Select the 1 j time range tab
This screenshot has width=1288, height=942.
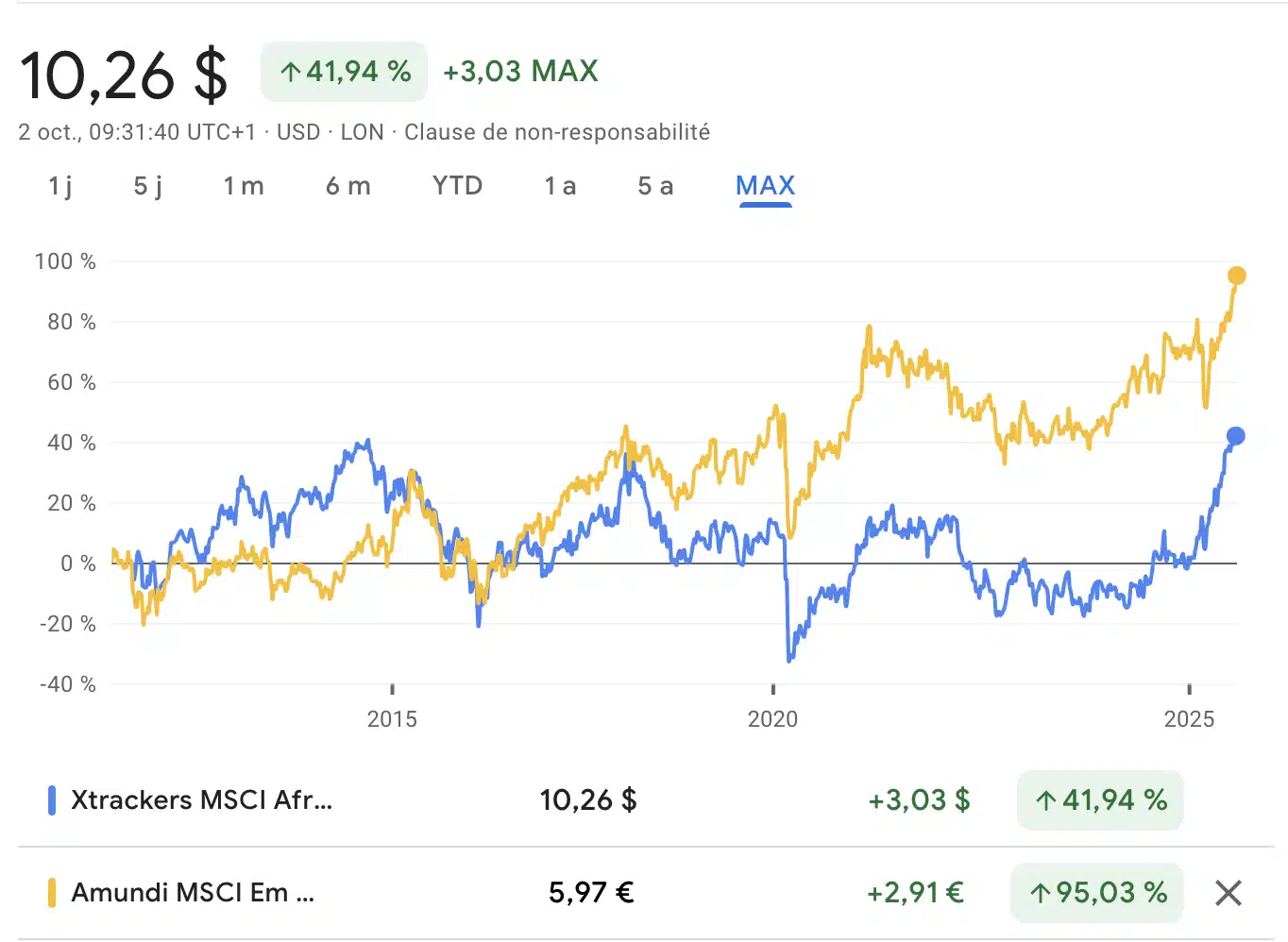click(x=60, y=186)
